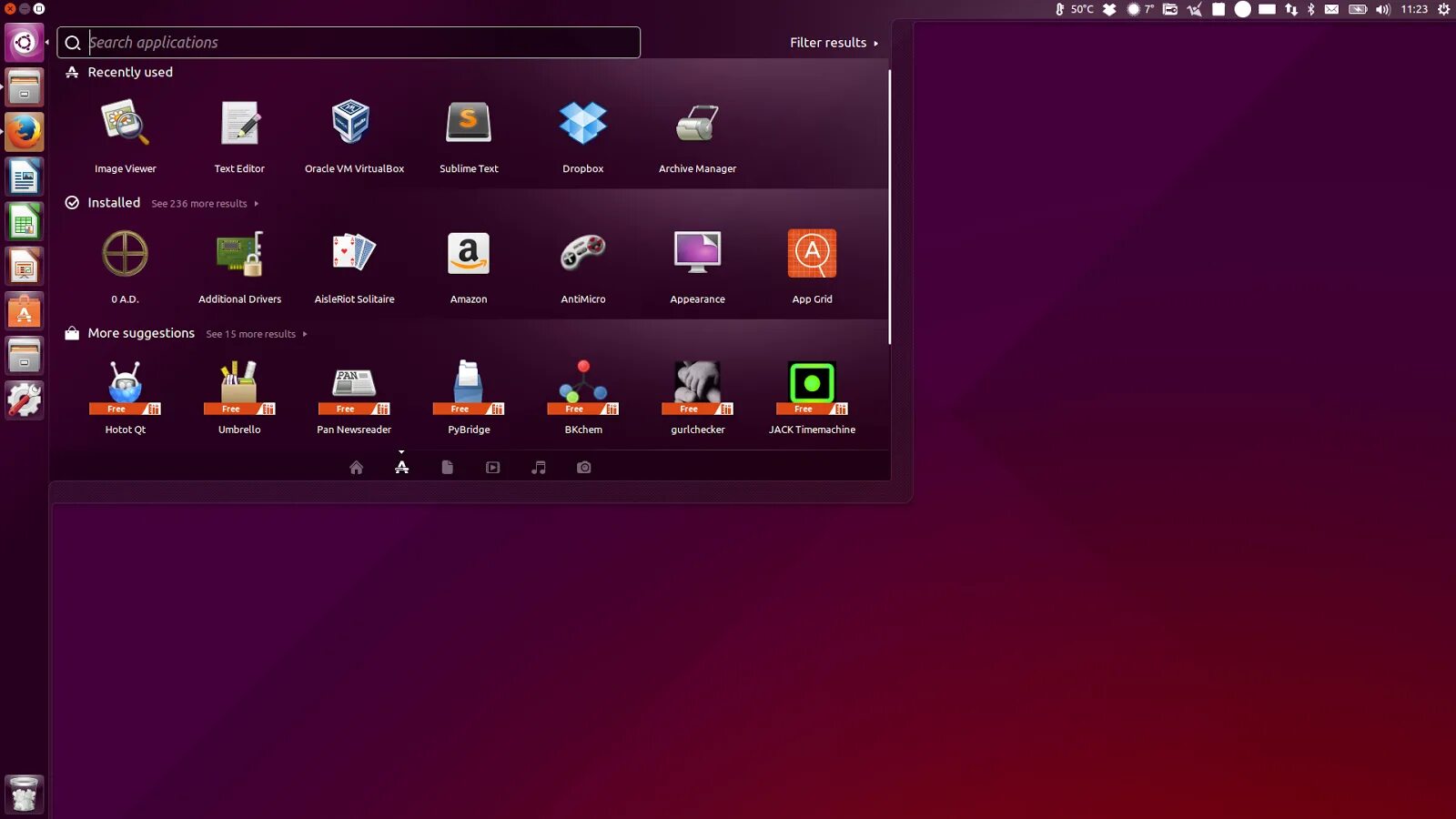Launch Sublime Text
Viewport: 1456px width, 819px height.
(x=469, y=122)
